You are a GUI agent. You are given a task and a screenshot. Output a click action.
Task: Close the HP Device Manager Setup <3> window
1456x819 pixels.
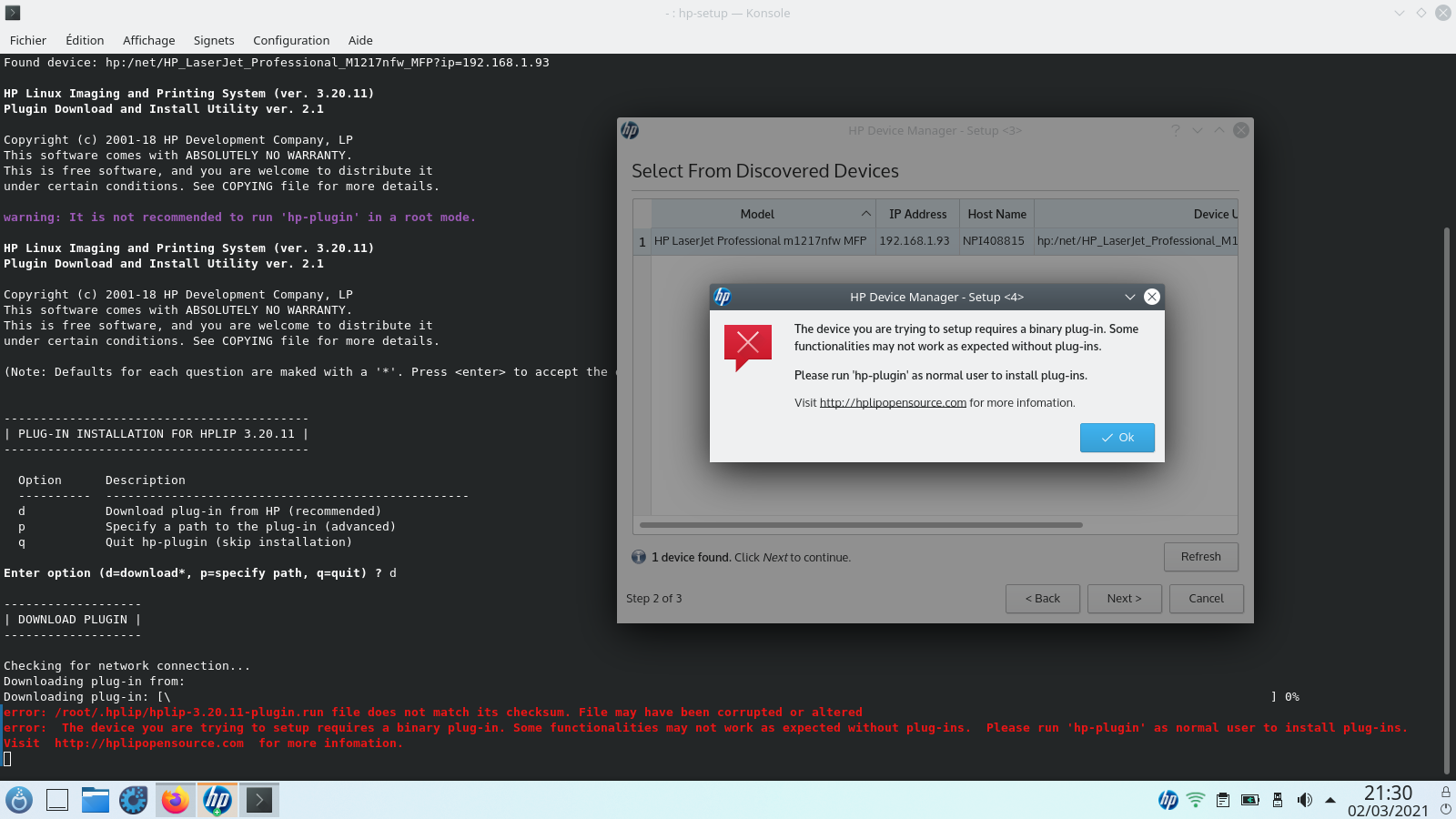pos(1240,130)
